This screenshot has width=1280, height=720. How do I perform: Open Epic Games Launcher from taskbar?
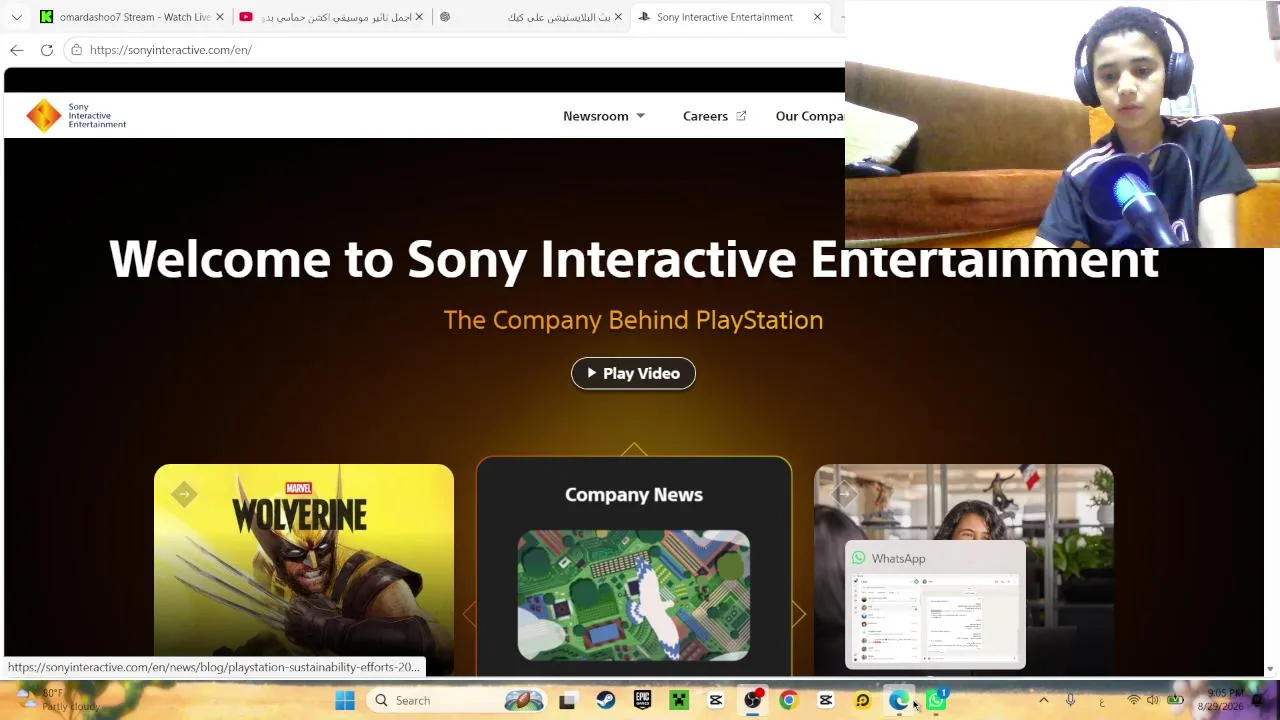tap(642, 701)
